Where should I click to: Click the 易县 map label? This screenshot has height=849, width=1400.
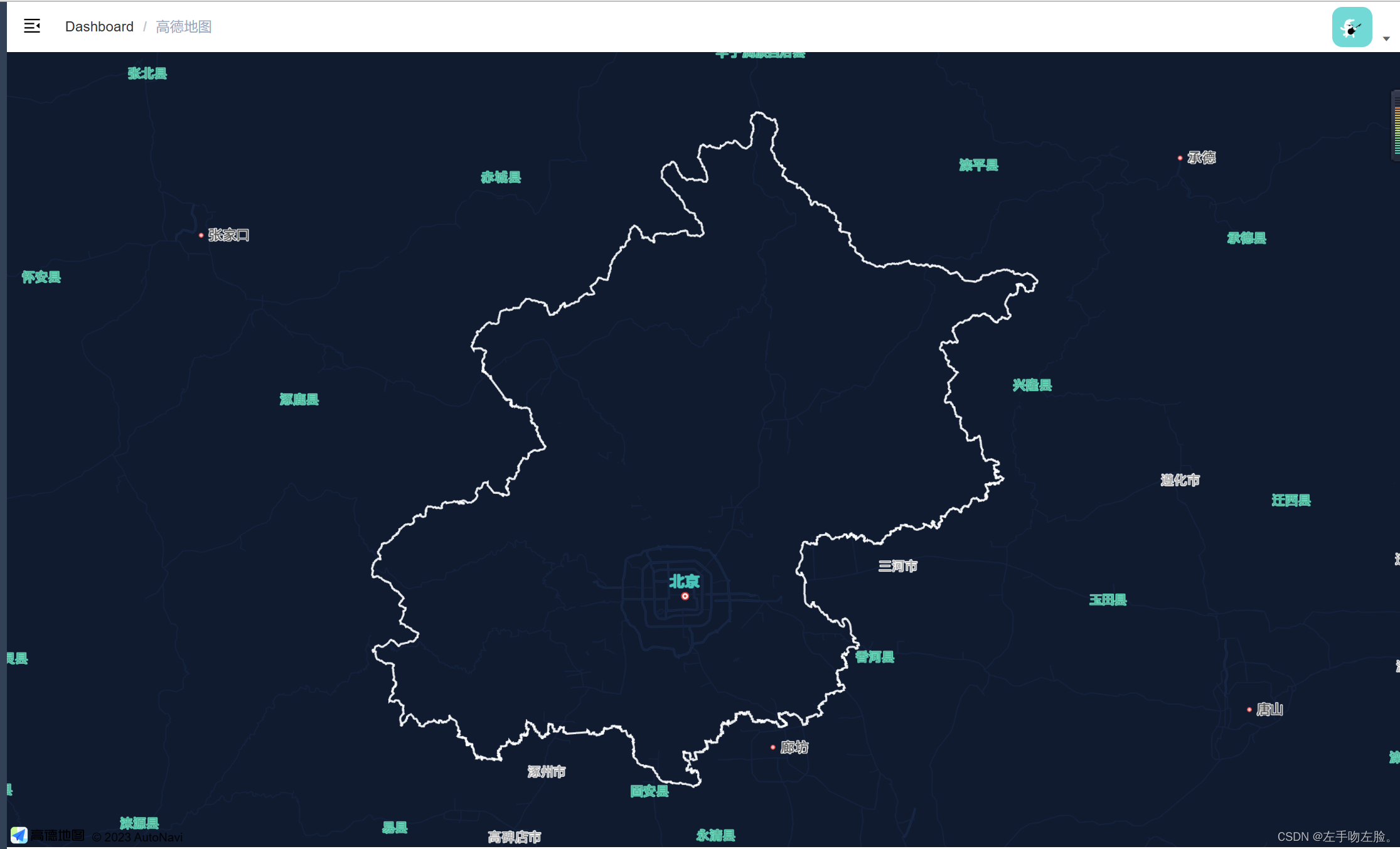(x=395, y=828)
